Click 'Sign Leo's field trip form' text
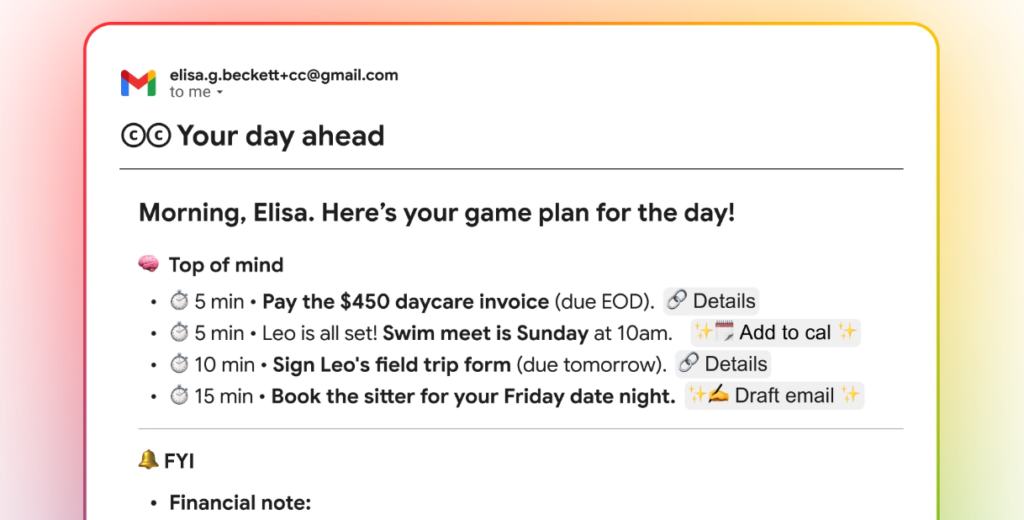Screen dimensions: 1024x520 point(392,364)
